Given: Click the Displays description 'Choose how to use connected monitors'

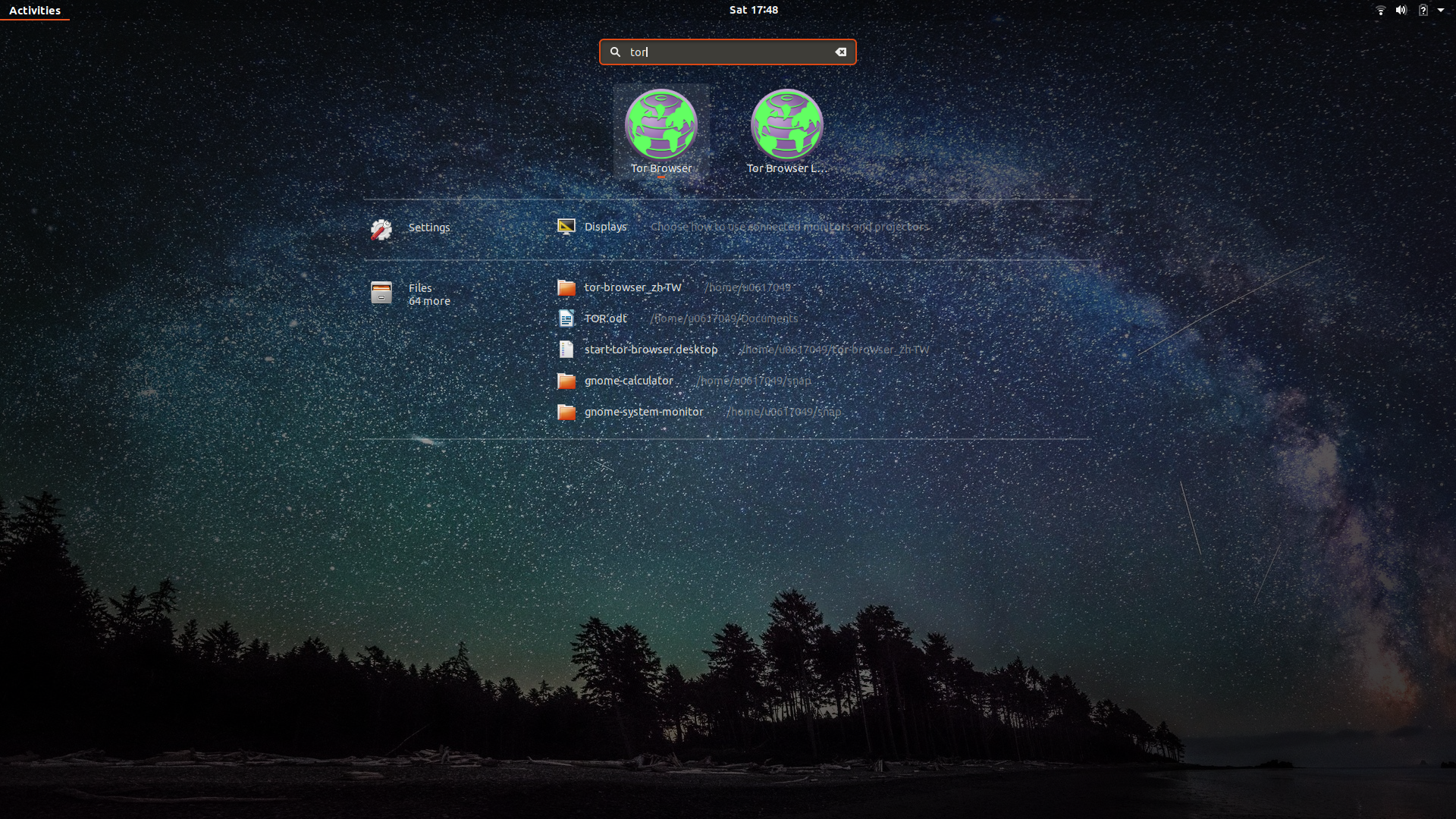Looking at the screenshot, I should (789, 227).
